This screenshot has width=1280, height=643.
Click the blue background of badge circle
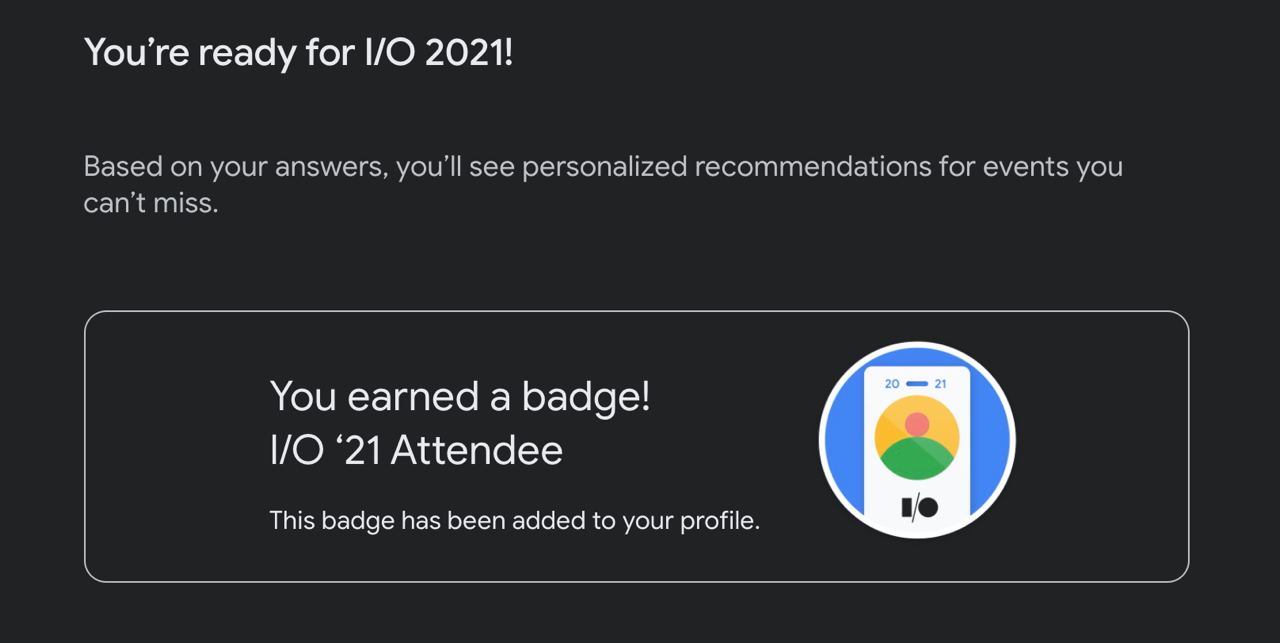[x=845, y=440]
